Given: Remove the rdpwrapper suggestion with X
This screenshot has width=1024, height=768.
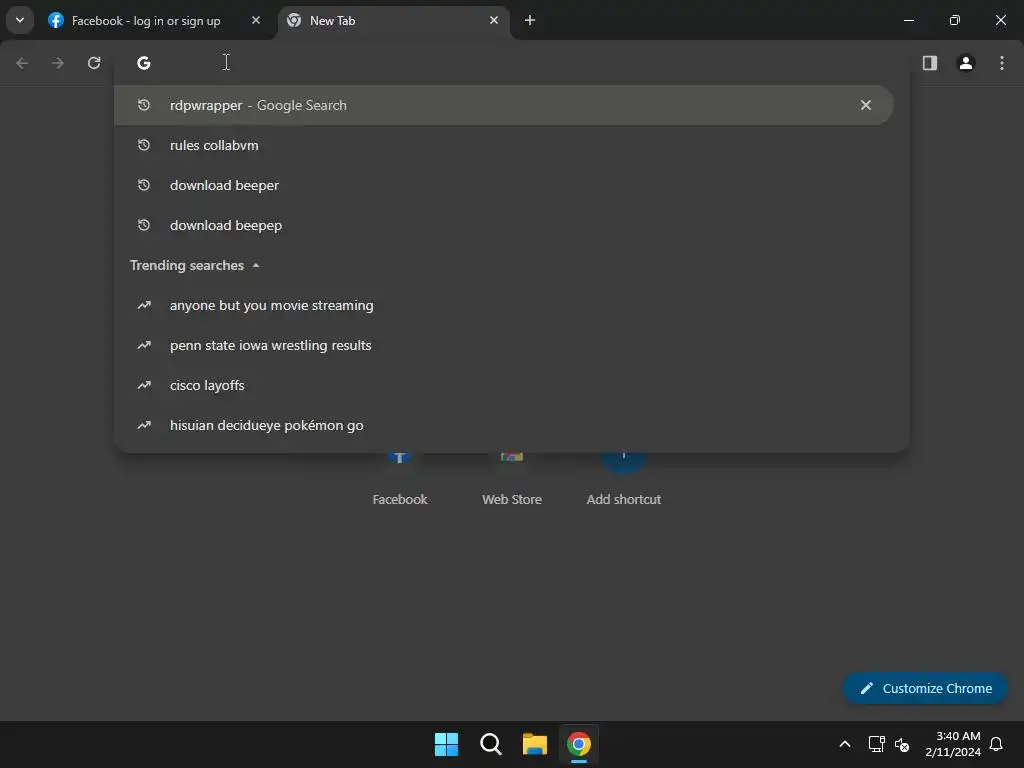Looking at the screenshot, I should 865,105.
